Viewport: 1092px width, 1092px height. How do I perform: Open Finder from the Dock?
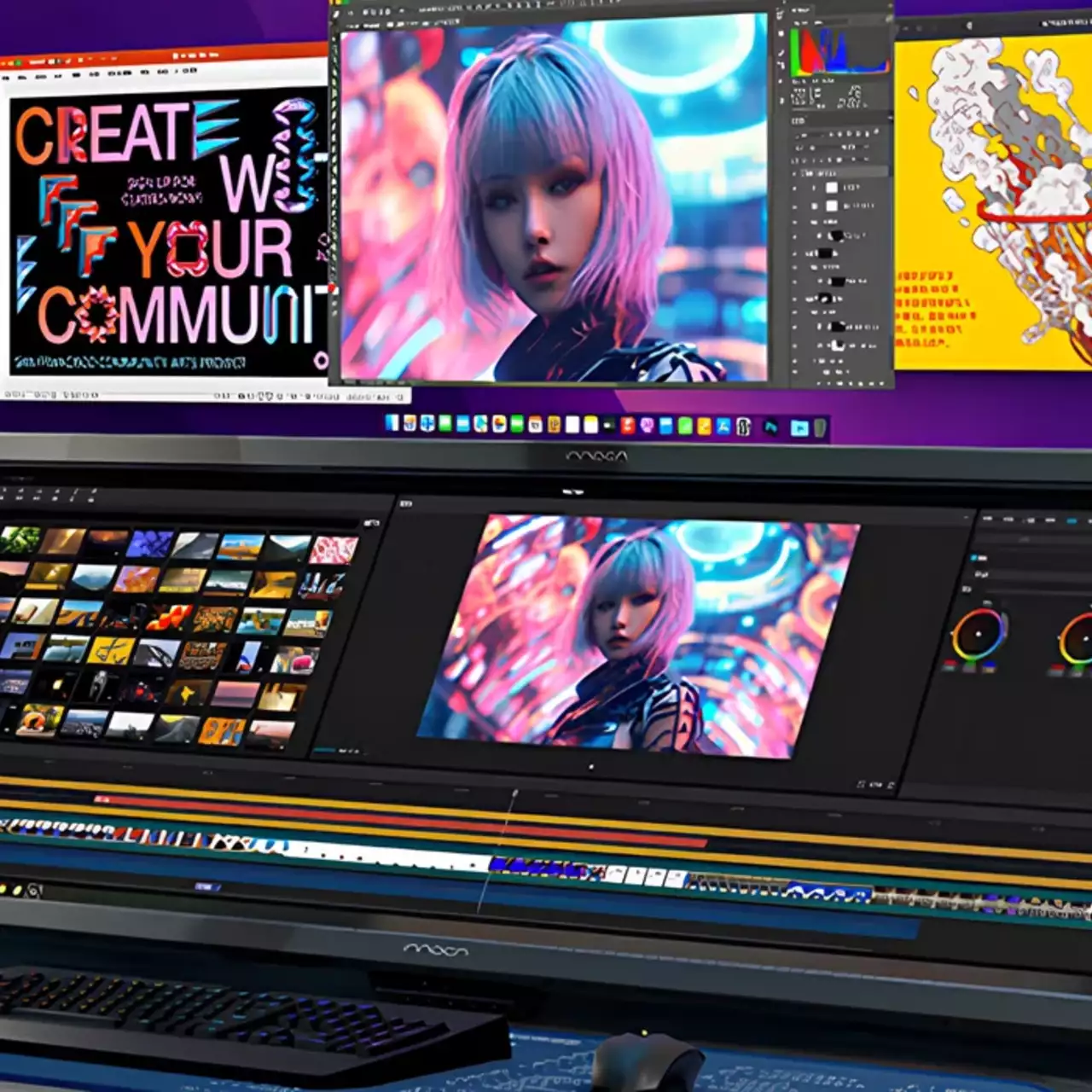coord(392,423)
